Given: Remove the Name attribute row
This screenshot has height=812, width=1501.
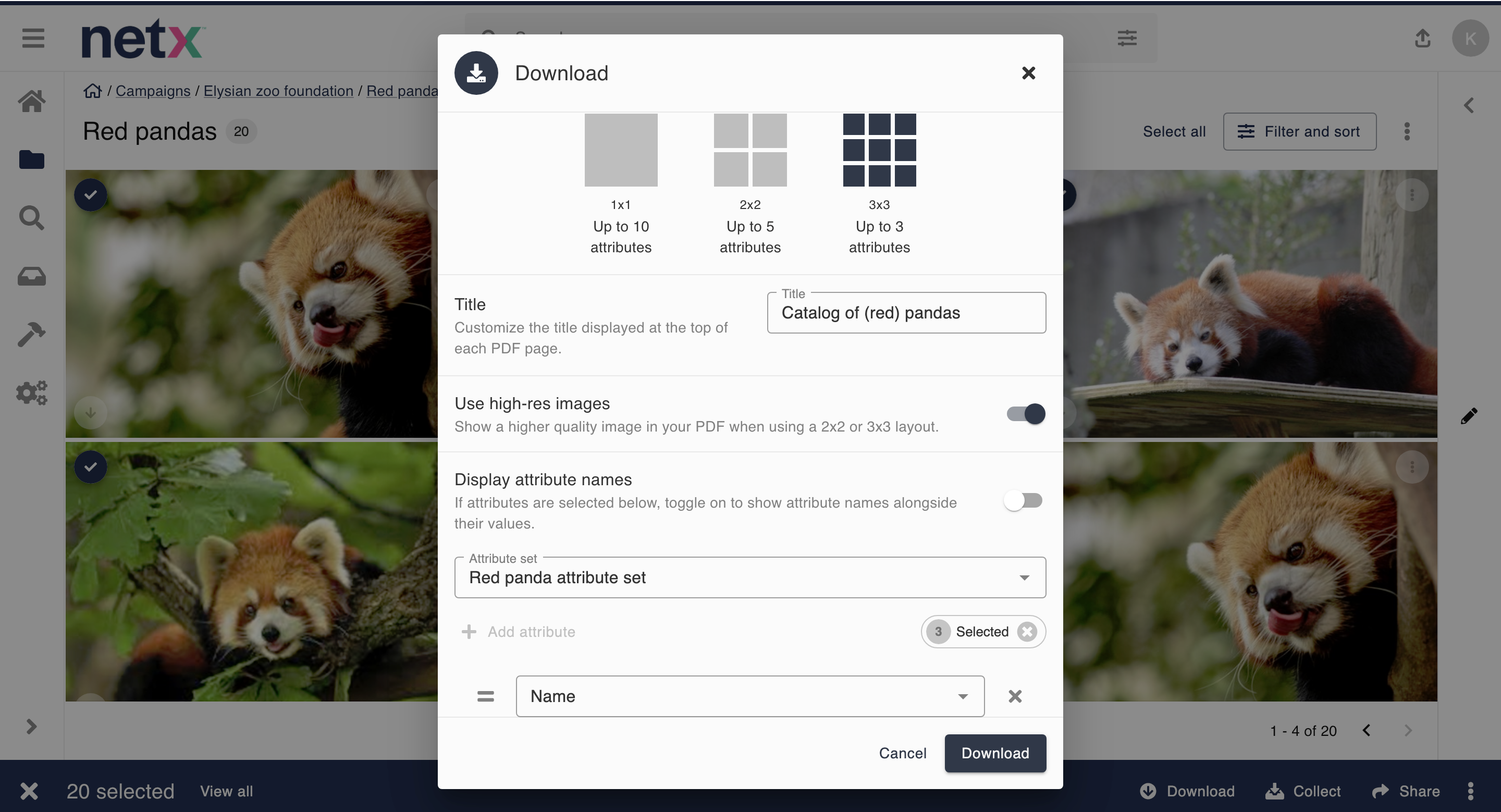Looking at the screenshot, I should click(1015, 696).
